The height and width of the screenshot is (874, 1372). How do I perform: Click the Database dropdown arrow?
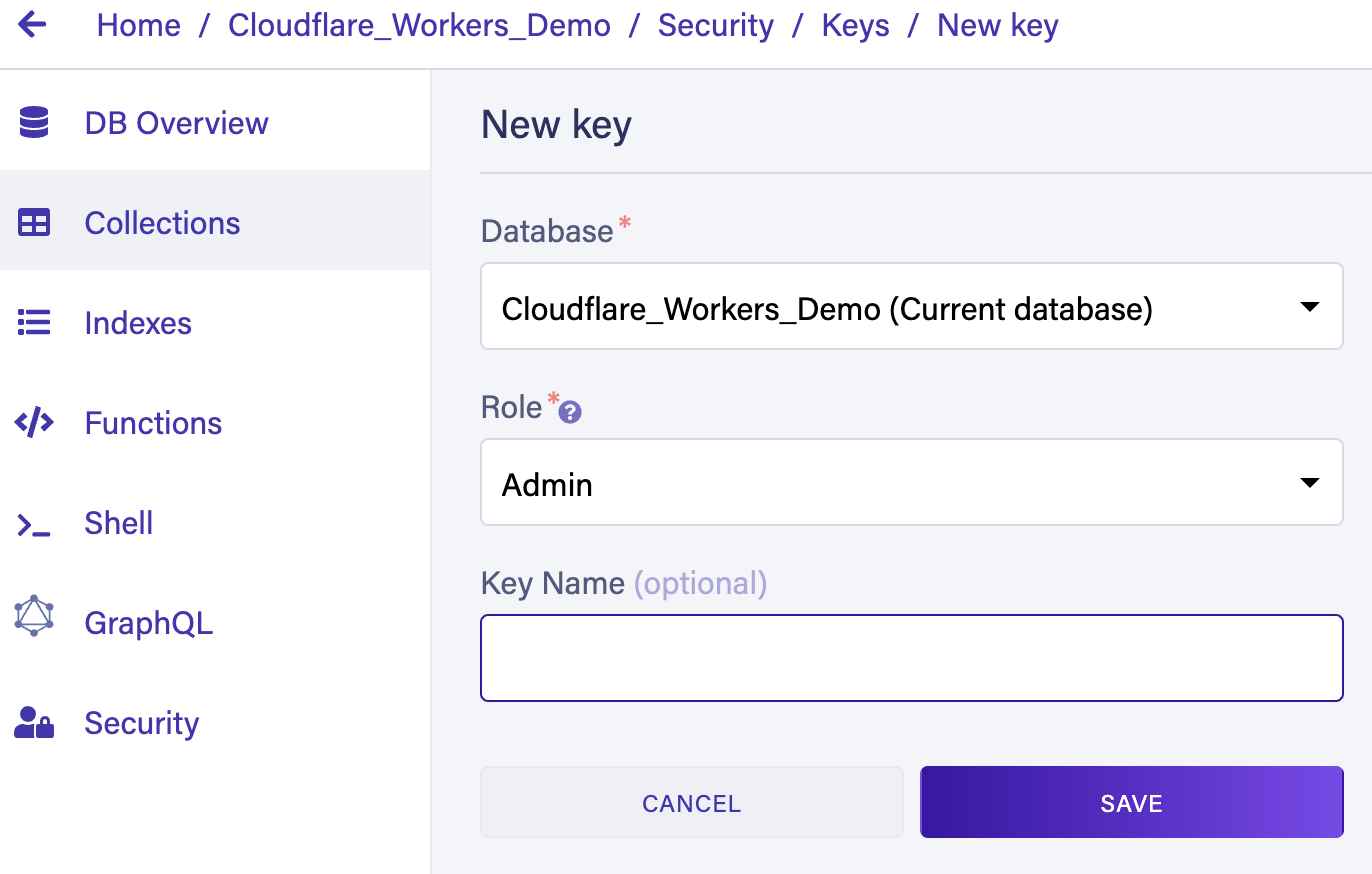1309,307
